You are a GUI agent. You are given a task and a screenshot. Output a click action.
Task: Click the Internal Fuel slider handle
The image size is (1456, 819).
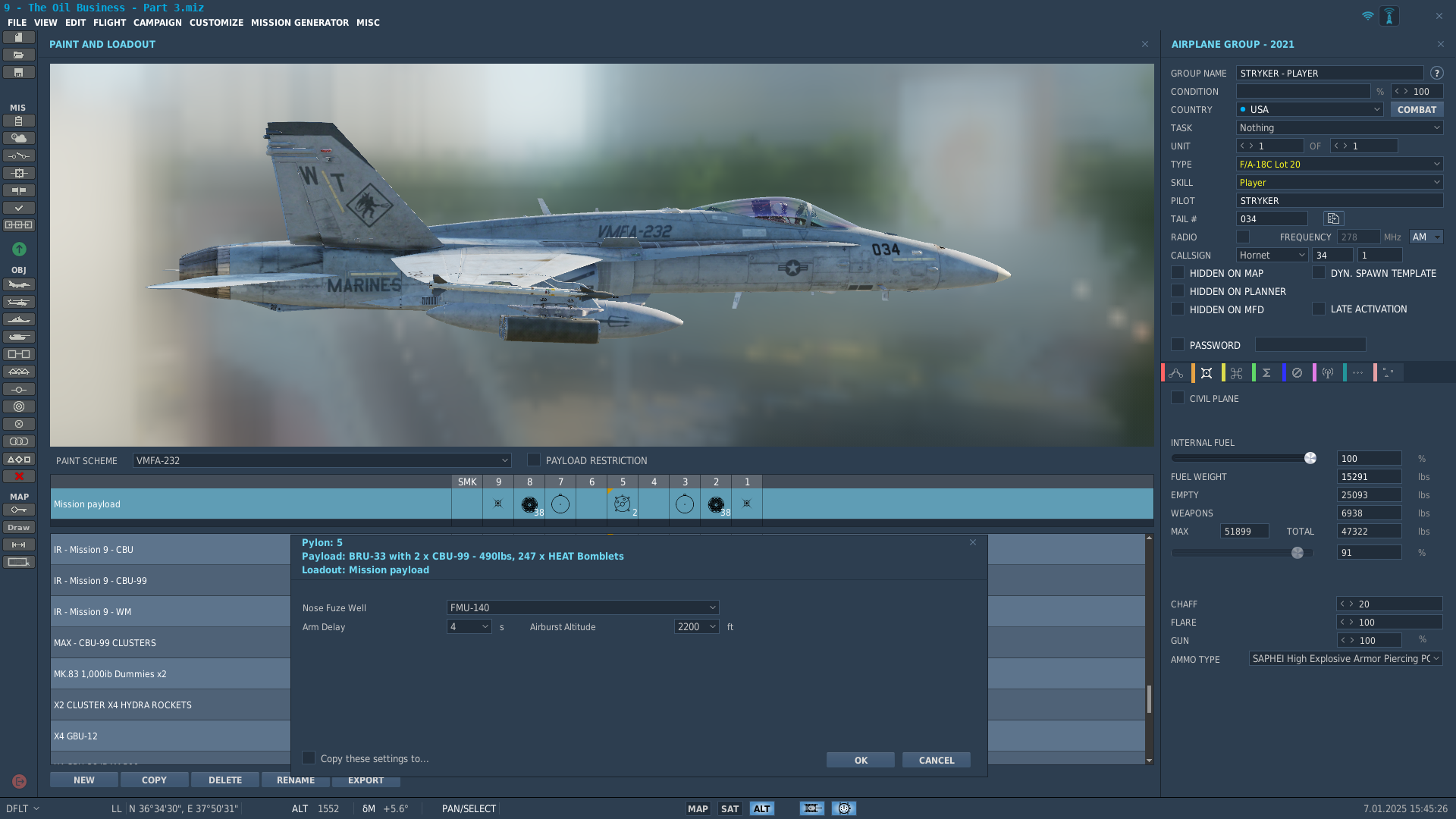click(x=1310, y=458)
